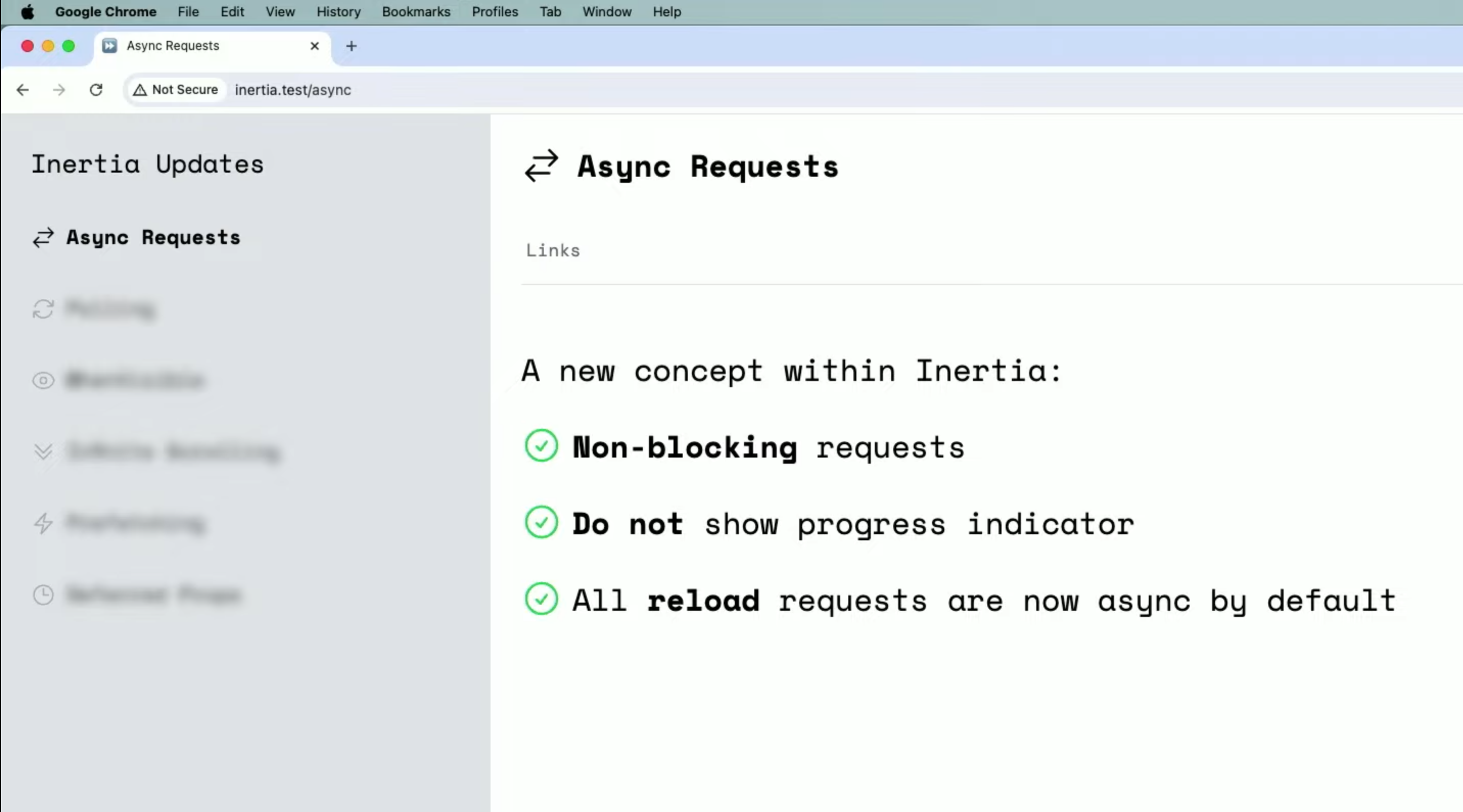Click the double chevron sidebar icon
This screenshot has height=812, width=1463.
click(43, 451)
